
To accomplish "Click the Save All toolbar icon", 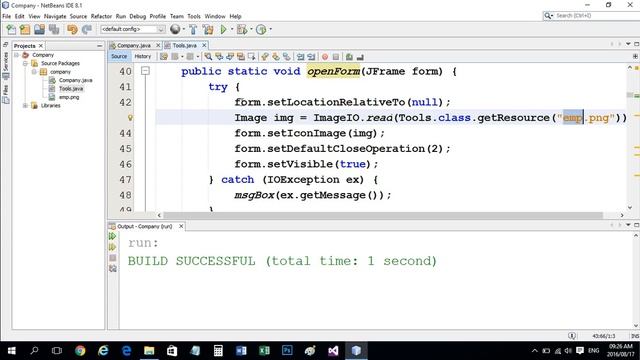I will click(x=54, y=29).
